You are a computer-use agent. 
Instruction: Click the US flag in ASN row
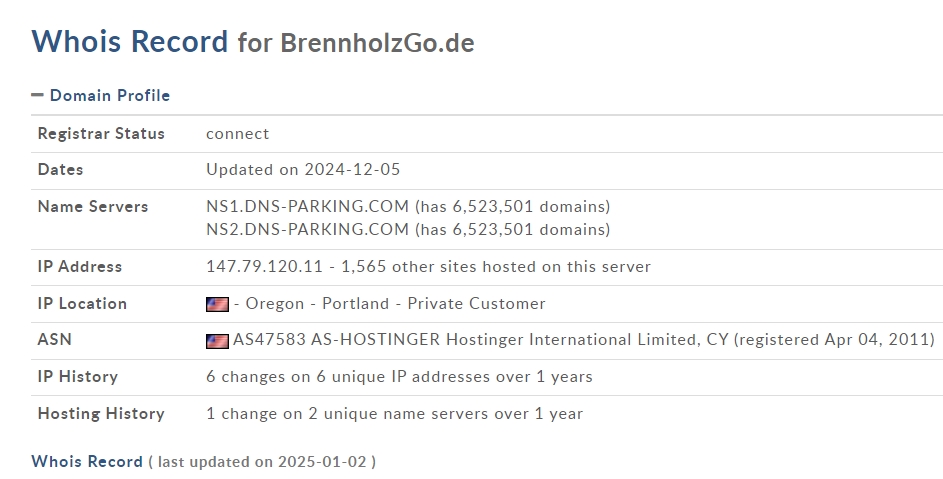[x=217, y=341]
